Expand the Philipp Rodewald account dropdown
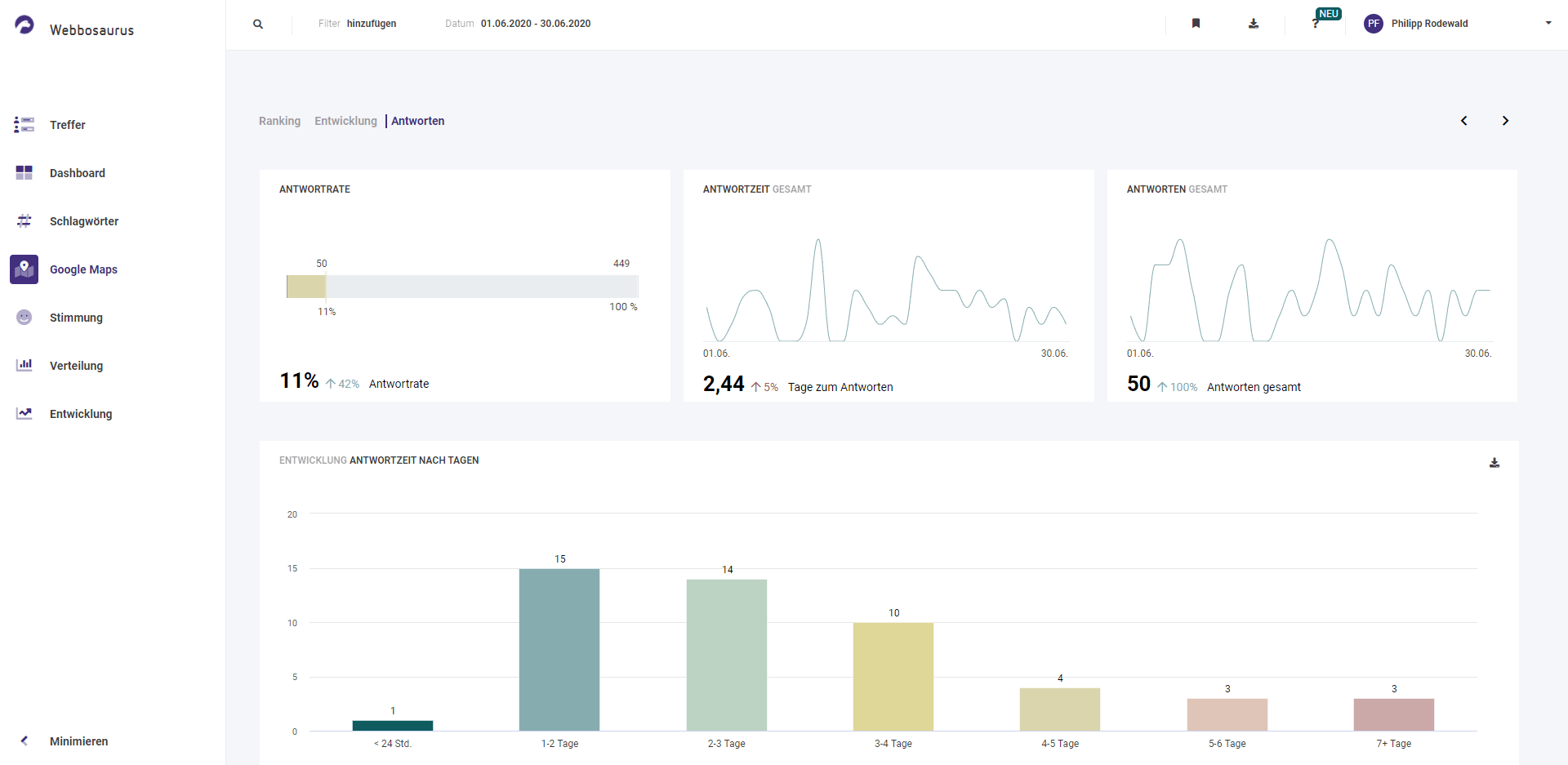The width and height of the screenshot is (1568, 765). coord(1548,23)
